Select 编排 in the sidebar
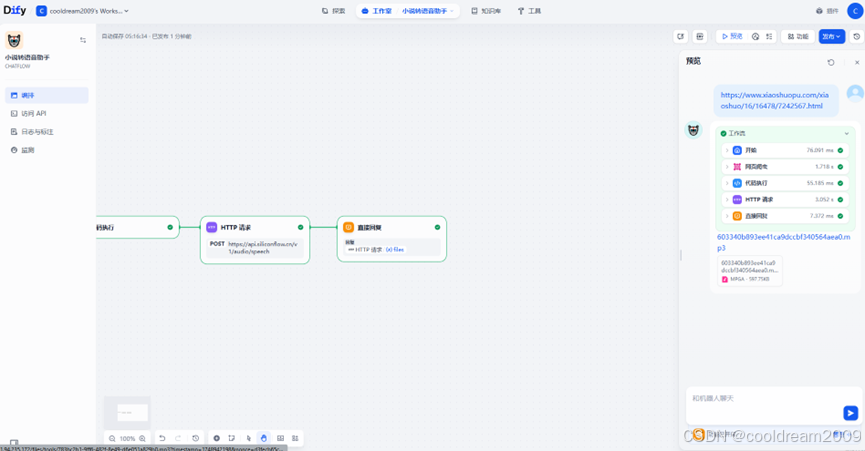 (46, 95)
